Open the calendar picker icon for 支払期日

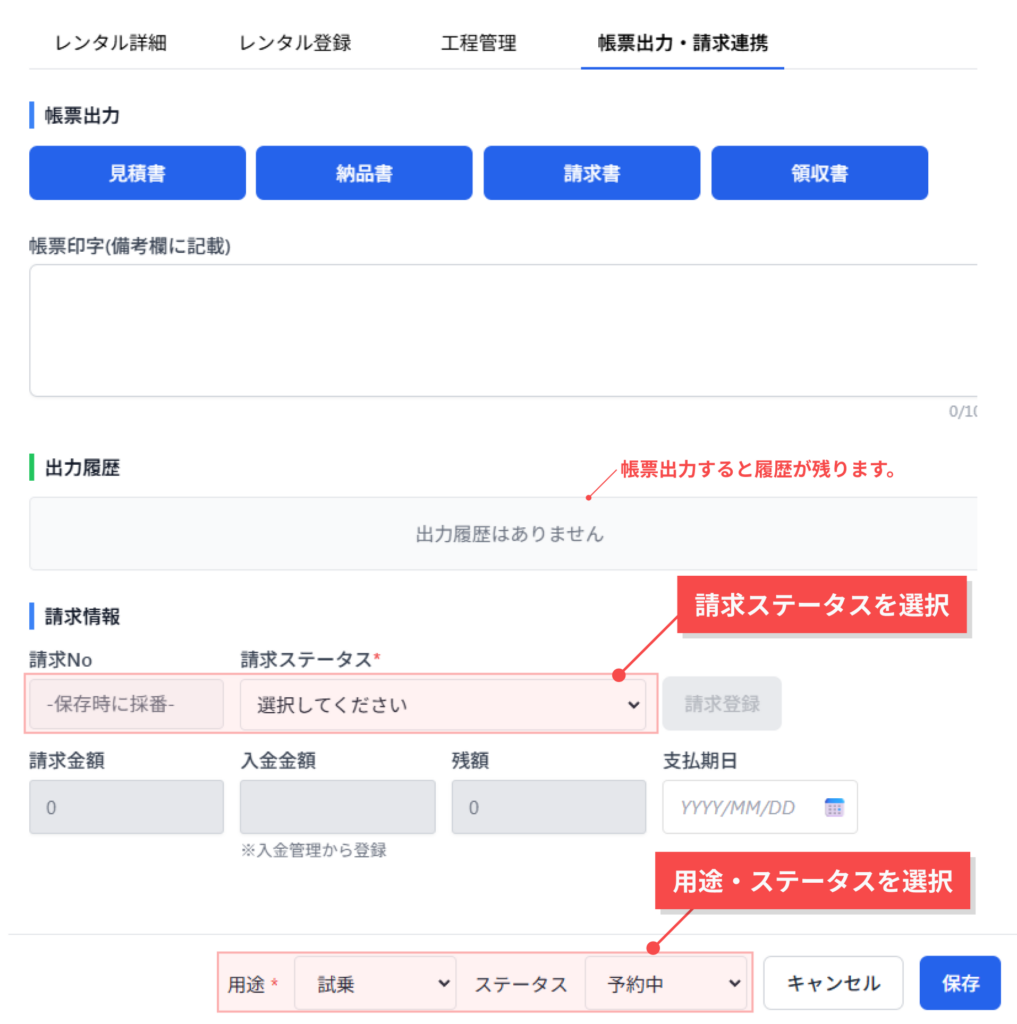834,807
